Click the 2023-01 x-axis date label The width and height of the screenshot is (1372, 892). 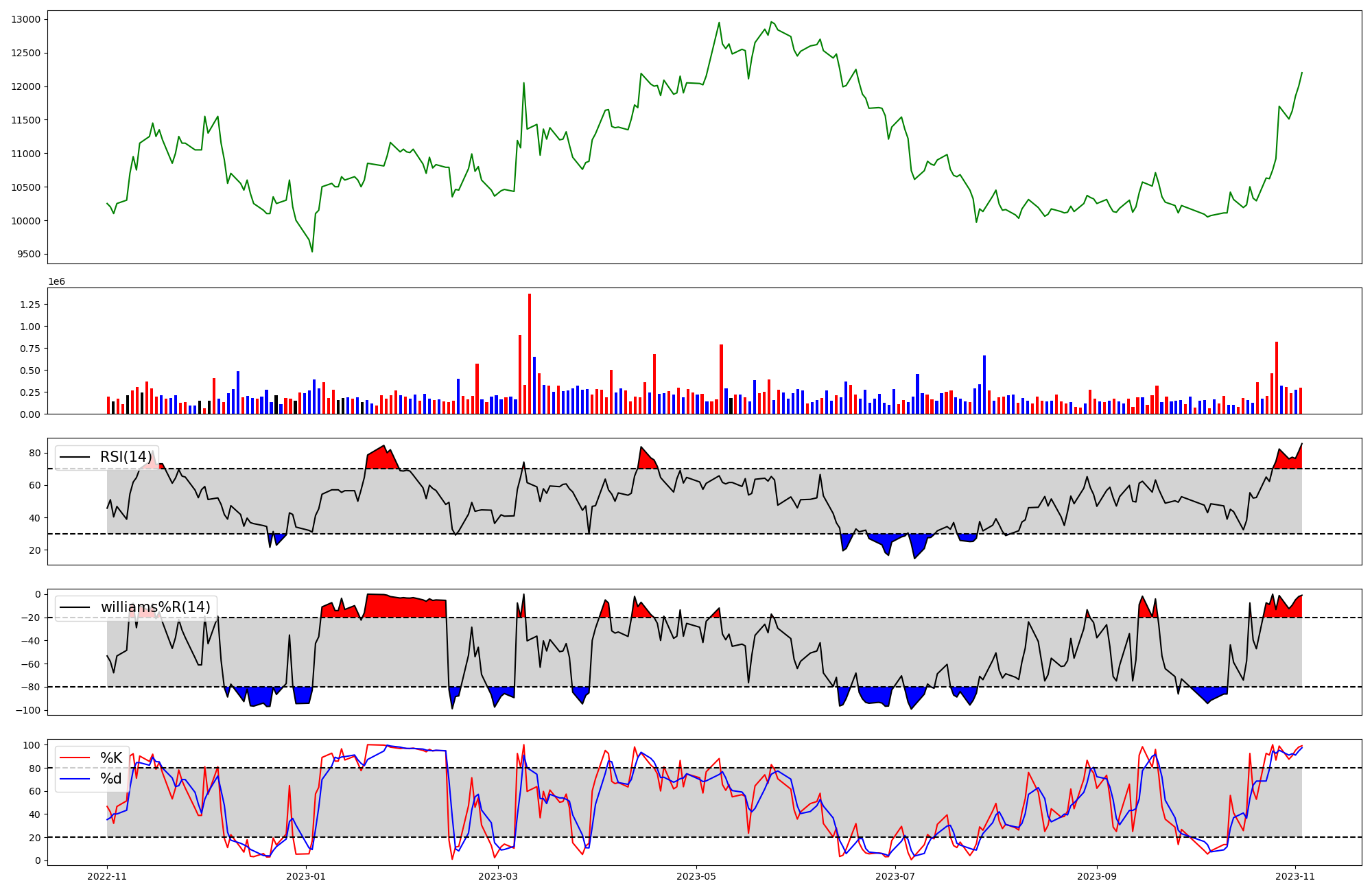305,876
